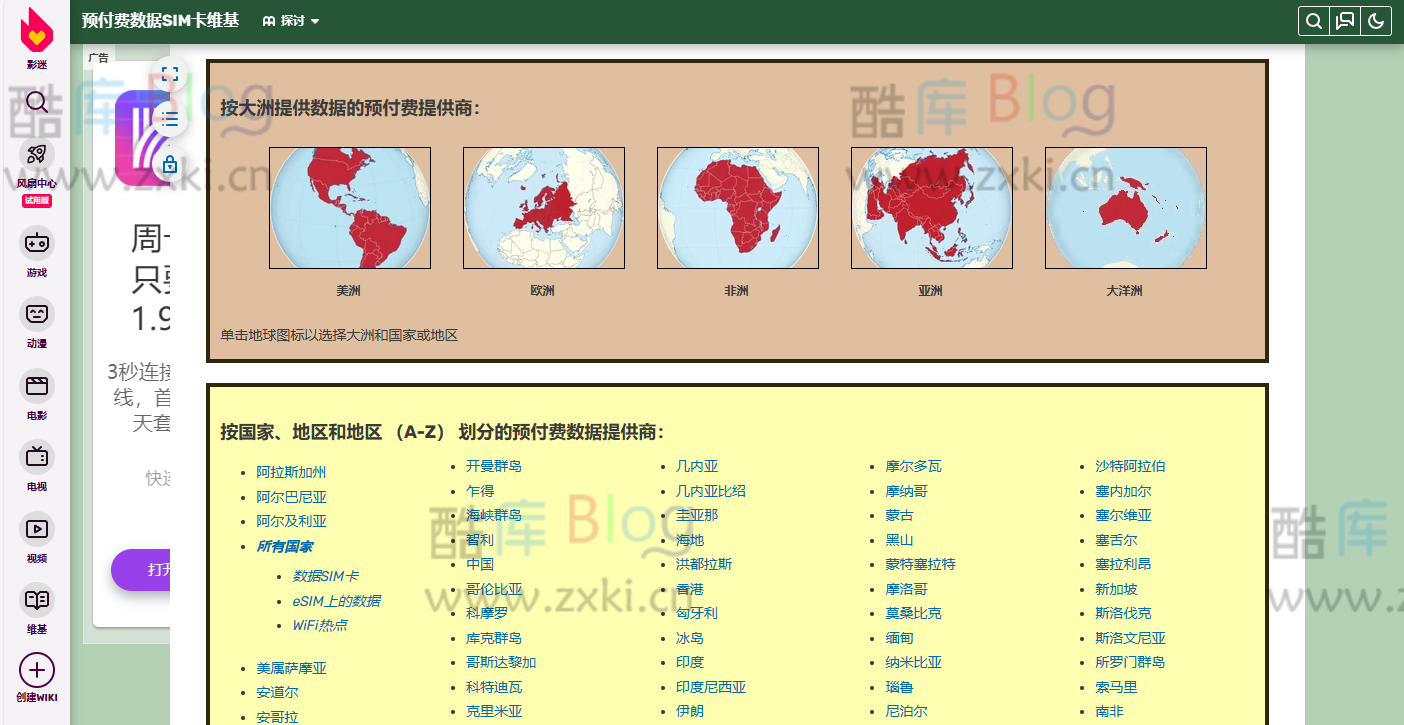
Task: Open the 游戏 games sidebar icon
Action: (x=36, y=243)
